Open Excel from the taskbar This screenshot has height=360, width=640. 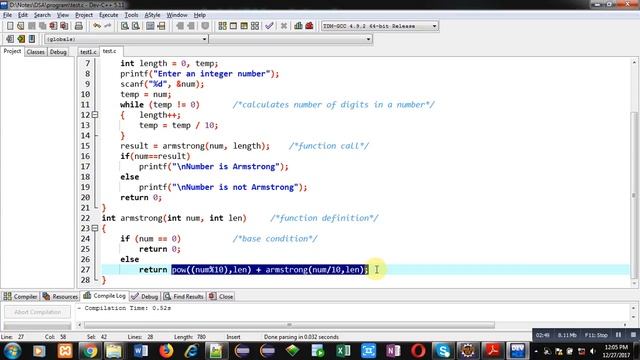(x=343, y=351)
